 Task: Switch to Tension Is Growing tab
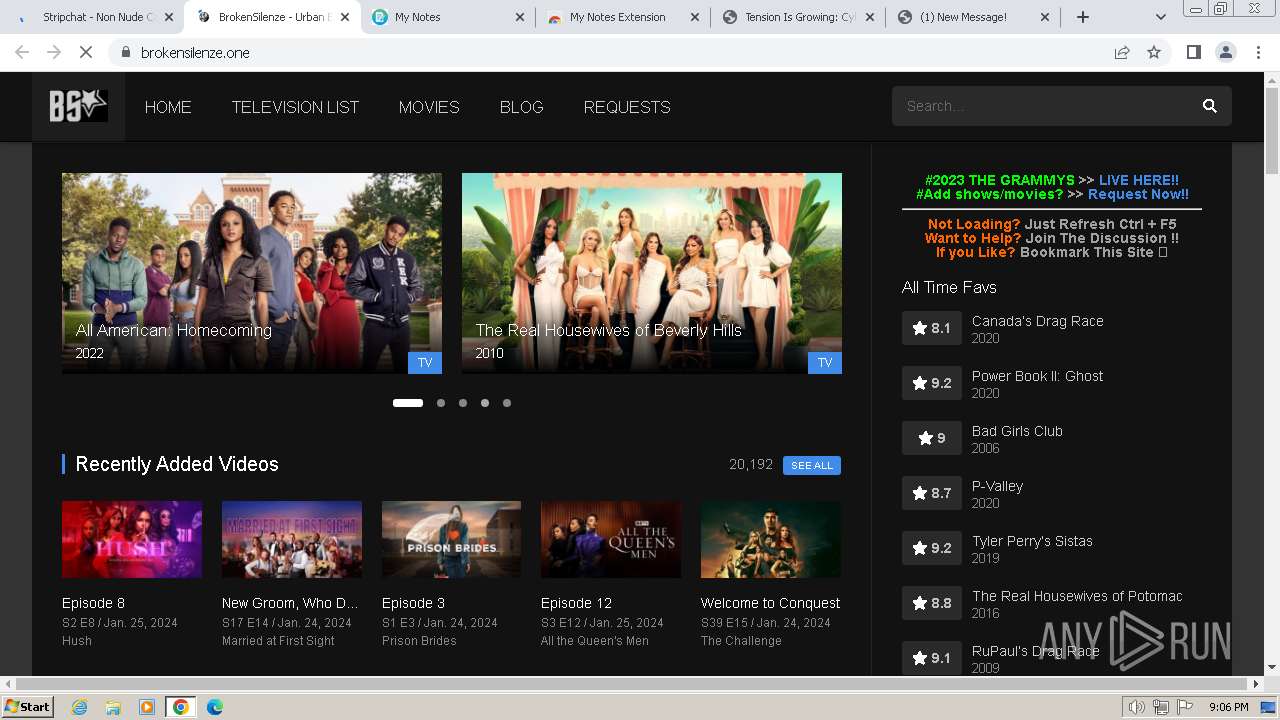tap(798, 17)
